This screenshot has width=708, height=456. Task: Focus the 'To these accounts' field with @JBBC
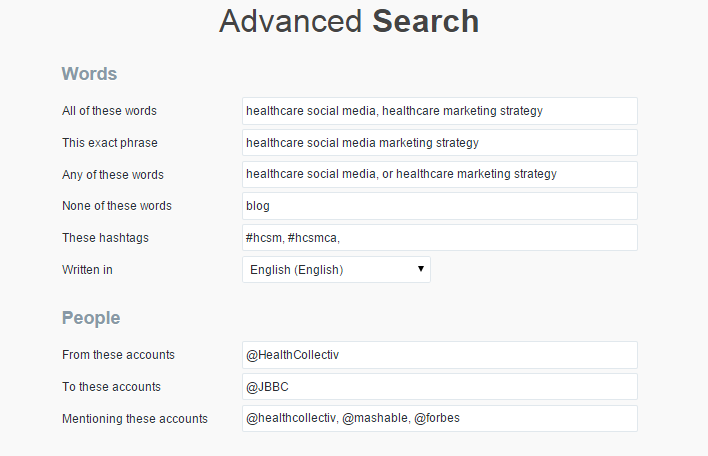[439, 387]
